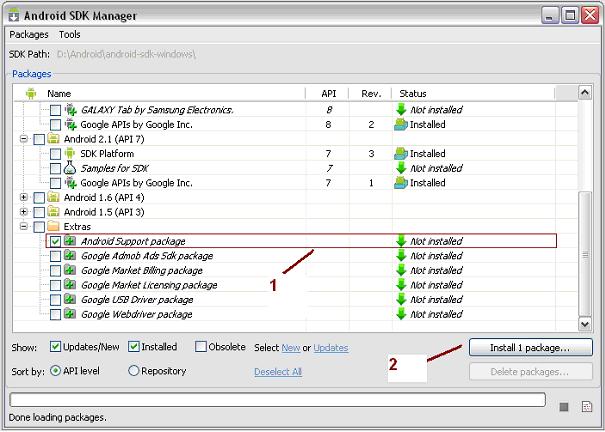Maximize the Android SDK Manager window
Image resolution: width=605 pixels, height=432 pixels.
click(570, 15)
